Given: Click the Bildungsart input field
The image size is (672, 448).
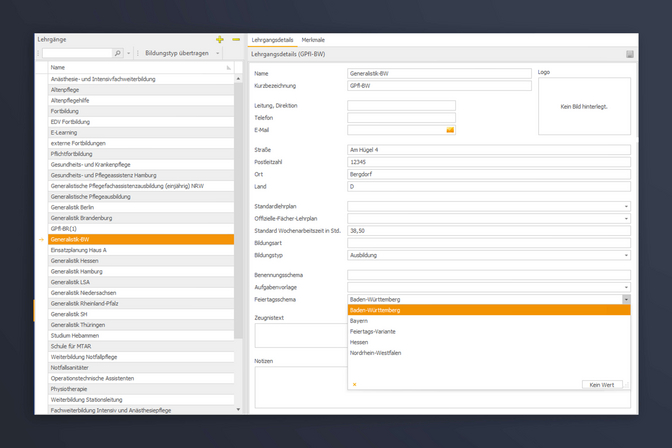Looking at the screenshot, I should coord(489,243).
